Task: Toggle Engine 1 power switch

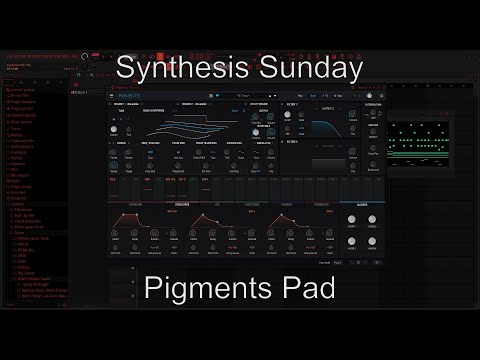Action: tap(110, 104)
